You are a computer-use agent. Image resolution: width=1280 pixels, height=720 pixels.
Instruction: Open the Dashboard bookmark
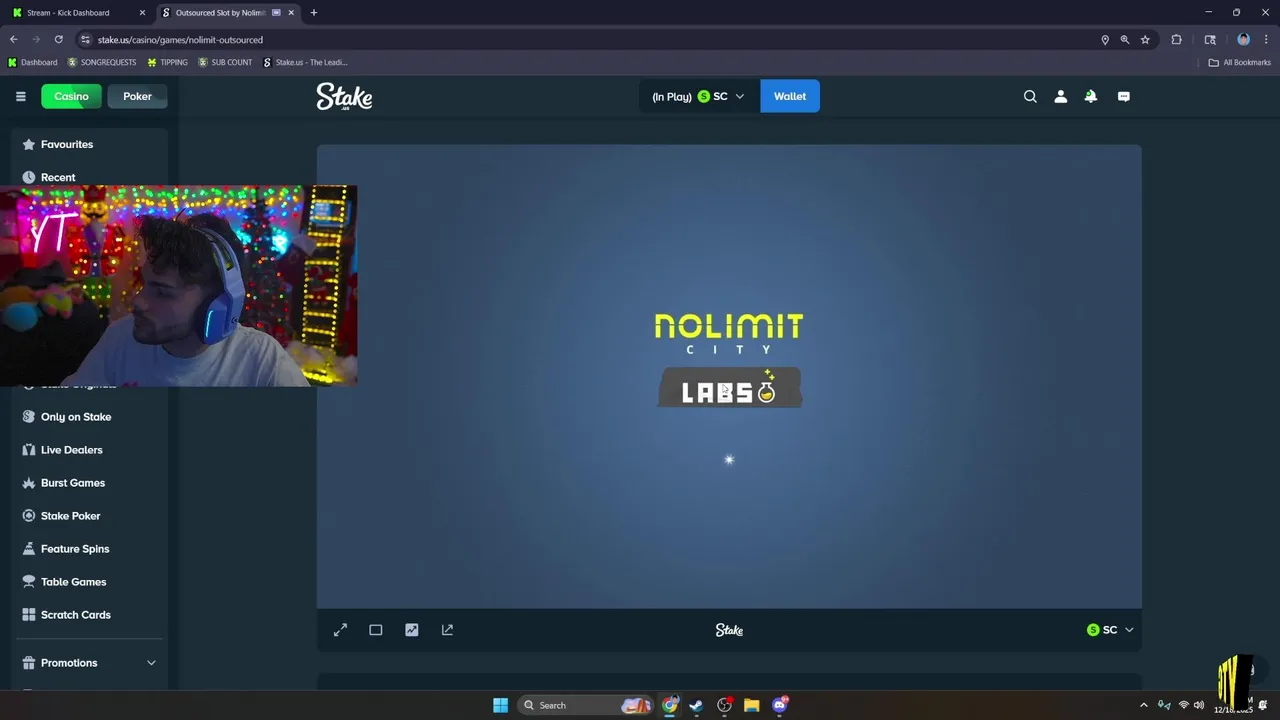click(33, 62)
